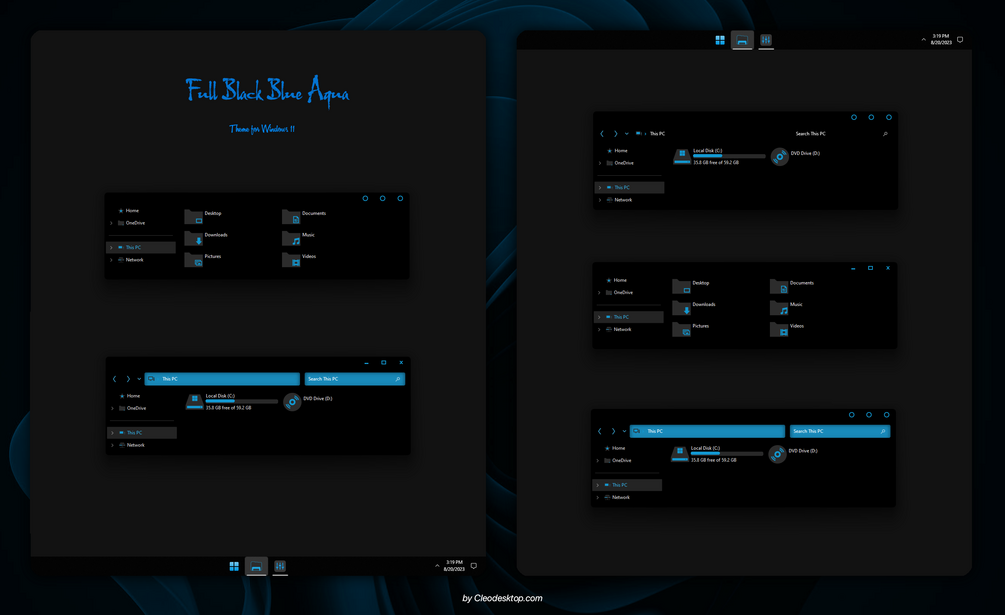Image resolution: width=1005 pixels, height=615 pixels.
Task: Open DVD Drive (D:) in right preview's dark-address-bar window
Action: (x=795, y=157)
